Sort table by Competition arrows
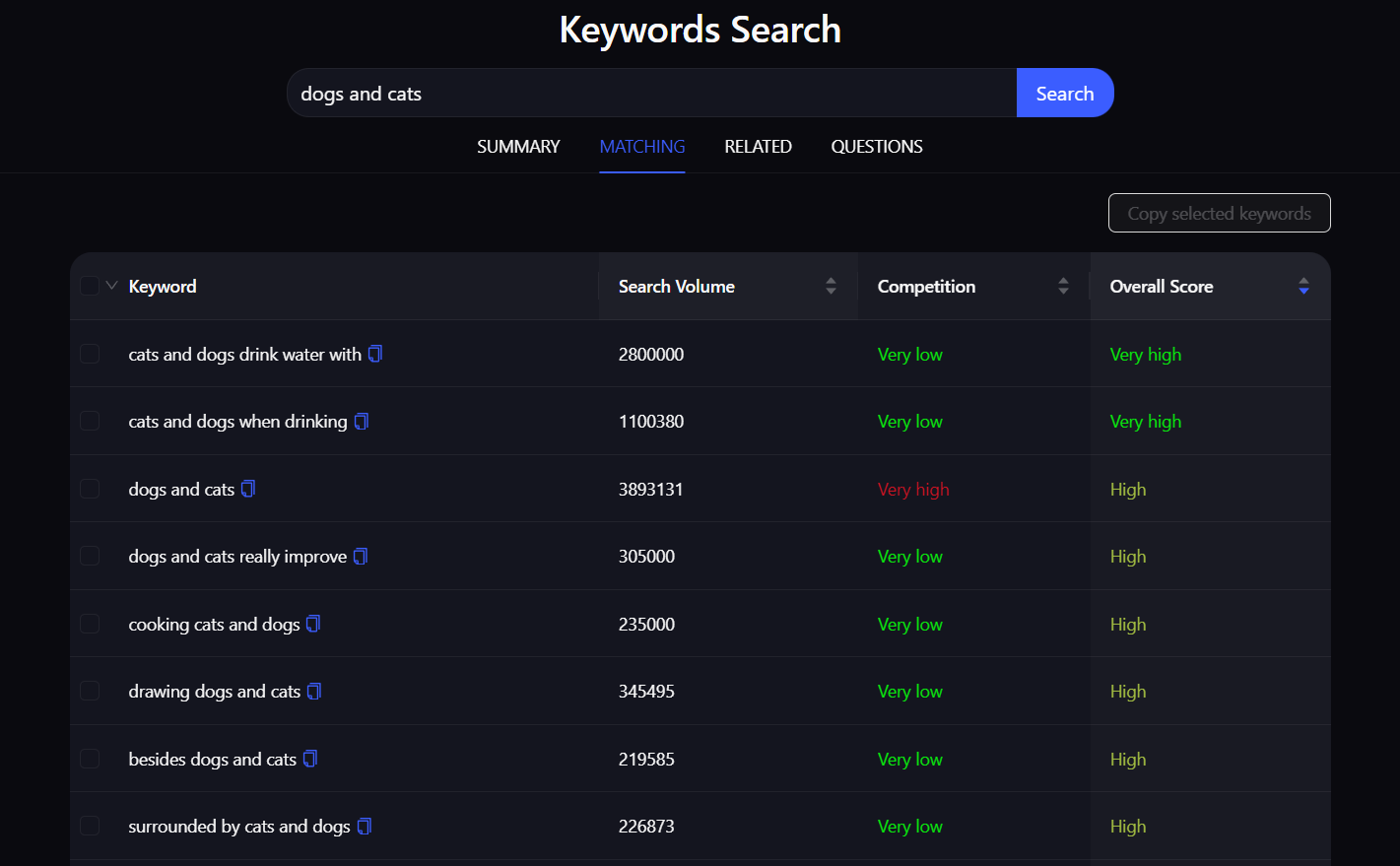The image size is (1400, 866). tap(1063, 286)
